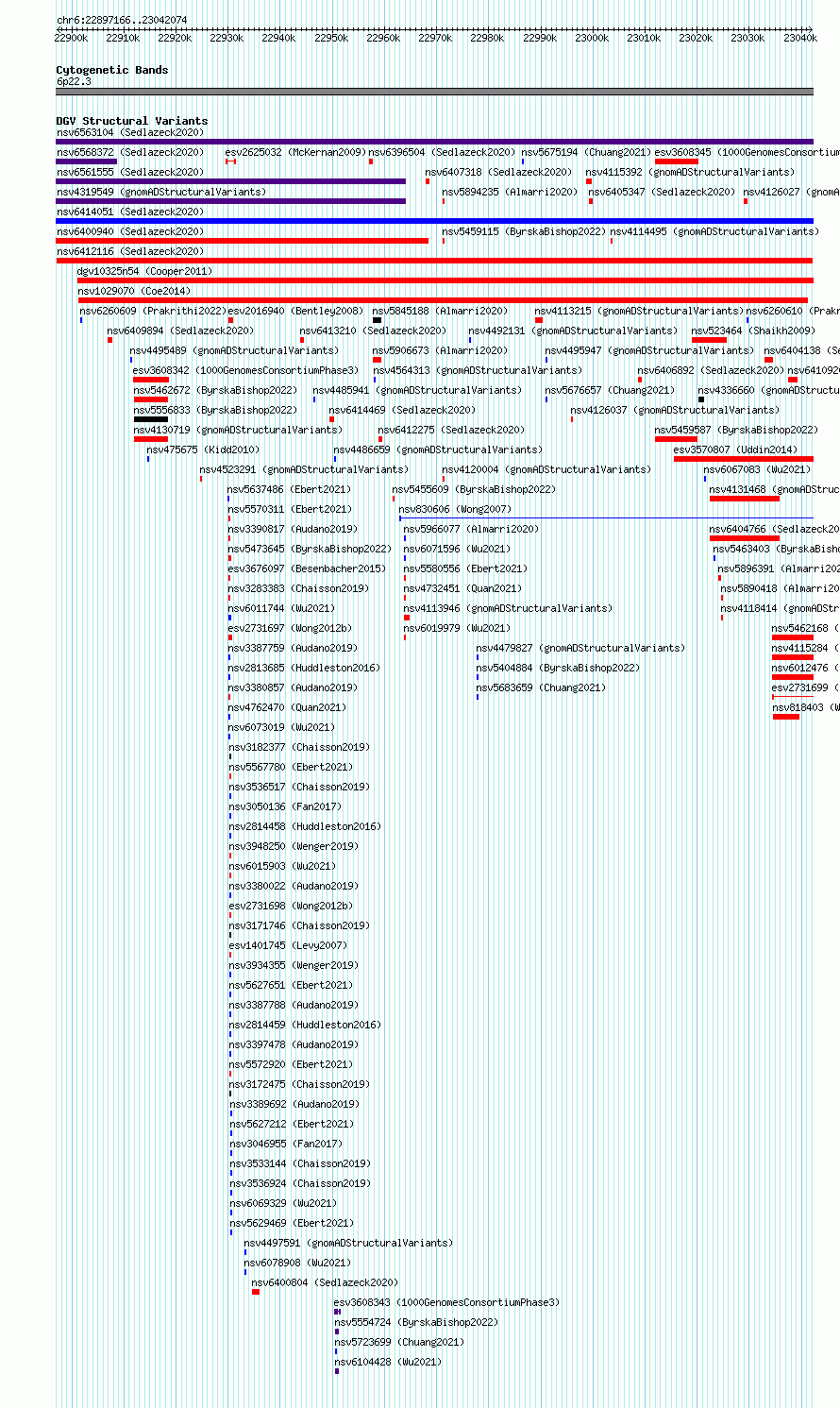Click the 22950k ruler position label

click(x=331, y=38)
